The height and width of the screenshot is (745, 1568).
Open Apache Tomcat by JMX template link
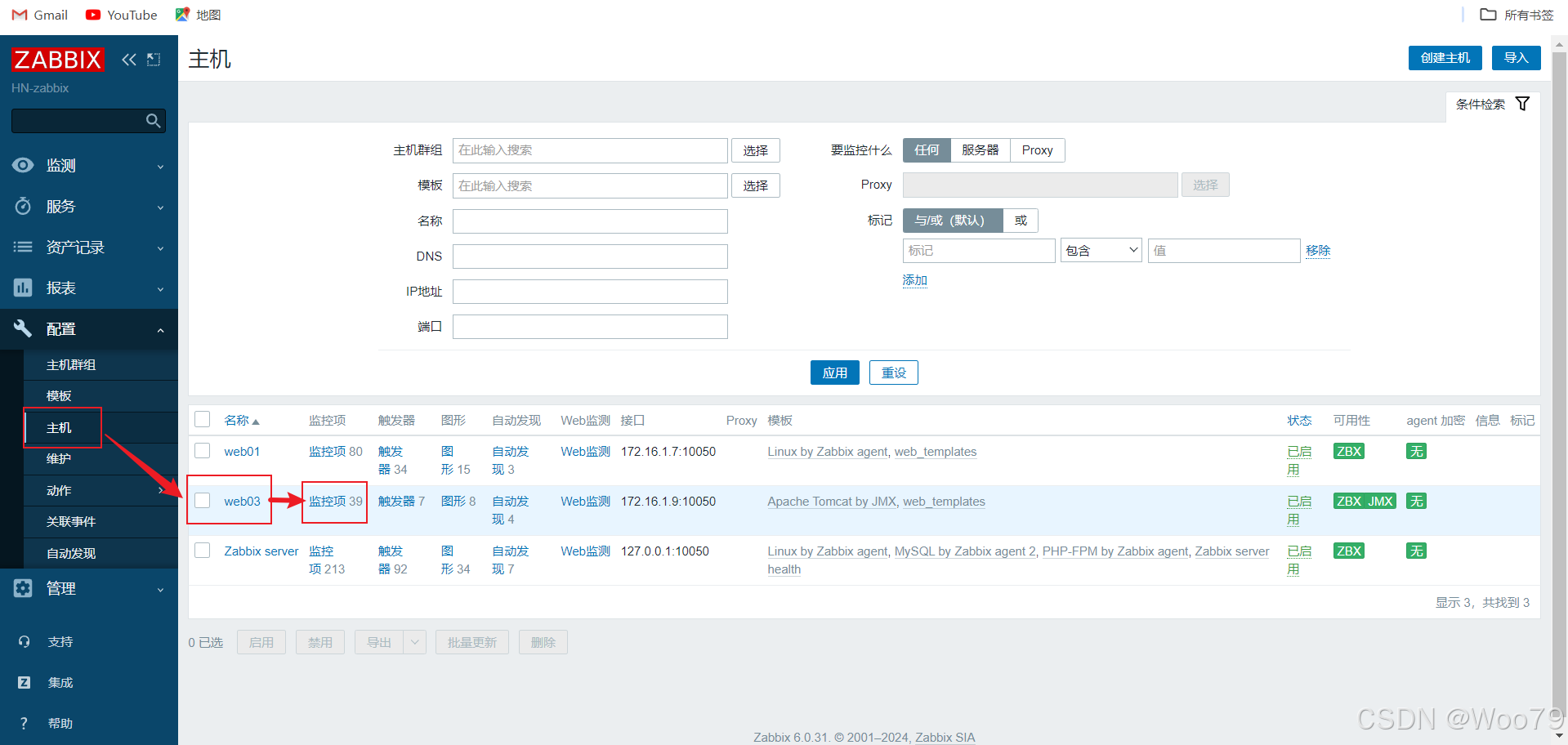pyautogui.click(x=832, y=502)
